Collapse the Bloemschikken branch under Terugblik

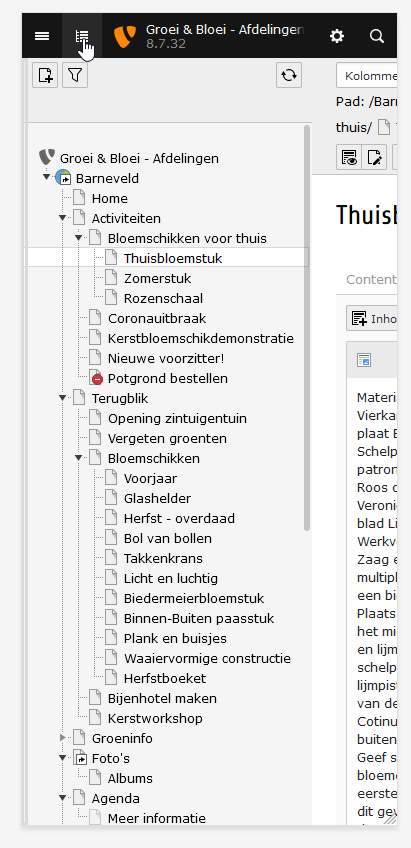pyautogui.click(x=79, y=458)
